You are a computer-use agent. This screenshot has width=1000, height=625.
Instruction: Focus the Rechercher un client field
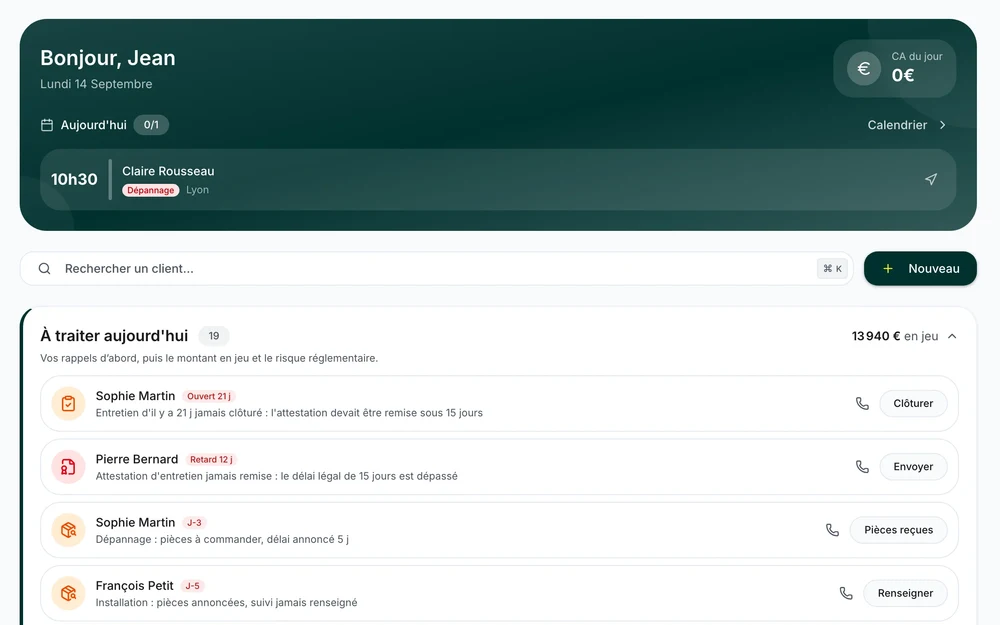[436, 268]
